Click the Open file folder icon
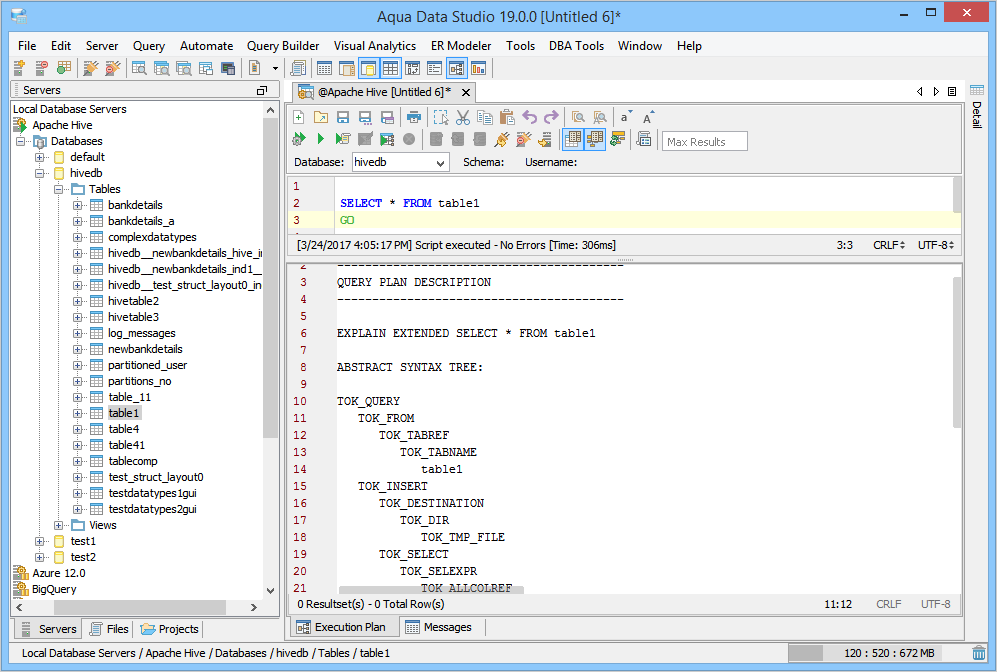997x672 pixels. 321,117
